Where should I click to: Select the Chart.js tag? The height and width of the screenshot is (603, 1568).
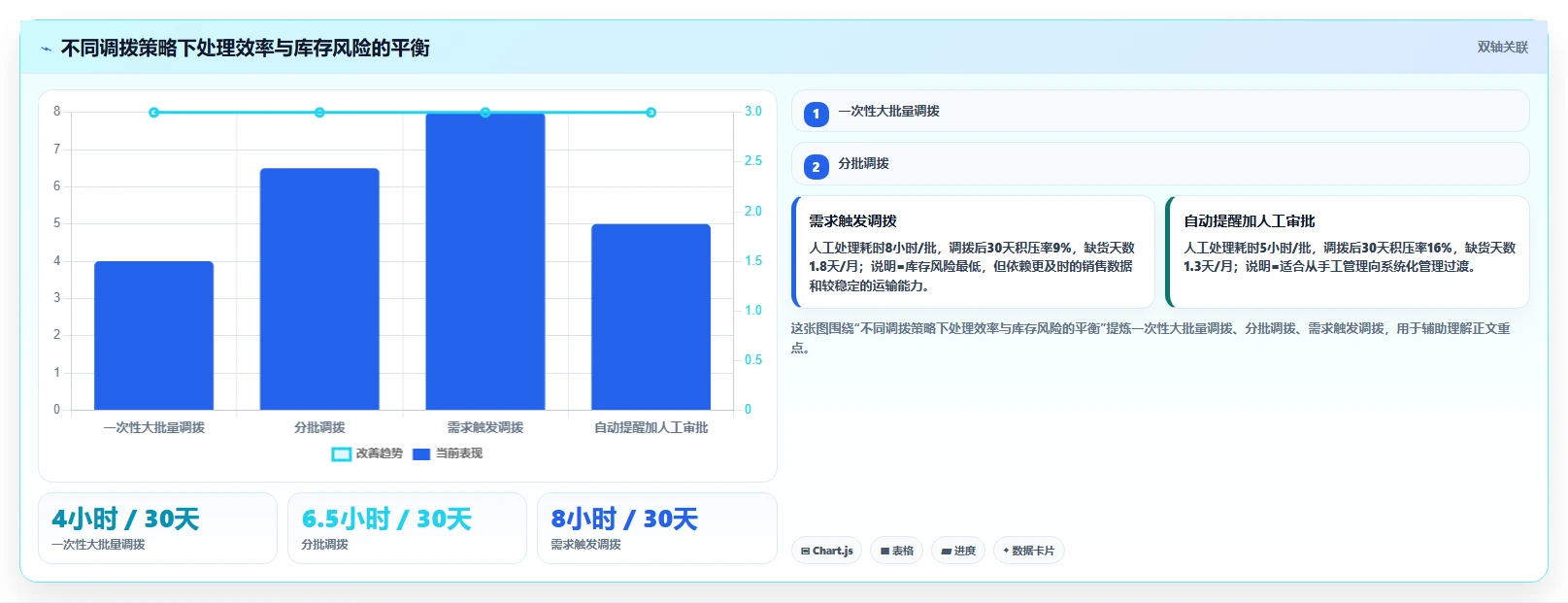[826, 551]
